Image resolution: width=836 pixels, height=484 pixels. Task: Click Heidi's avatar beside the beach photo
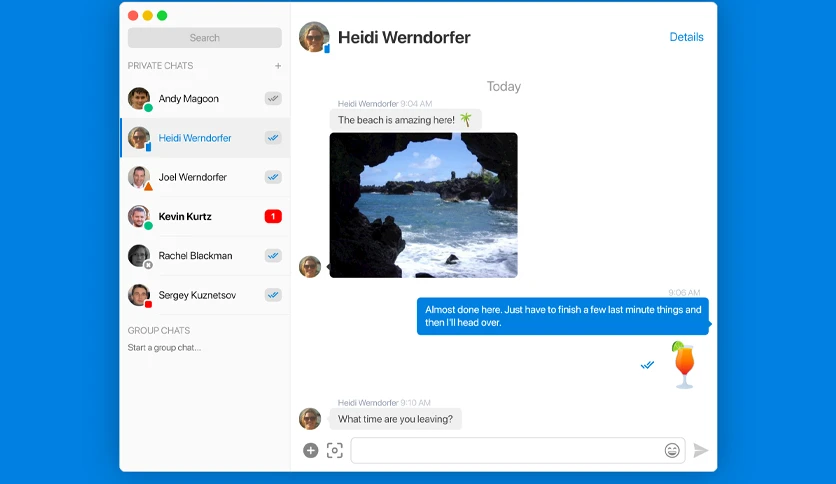tap(310, 267)
